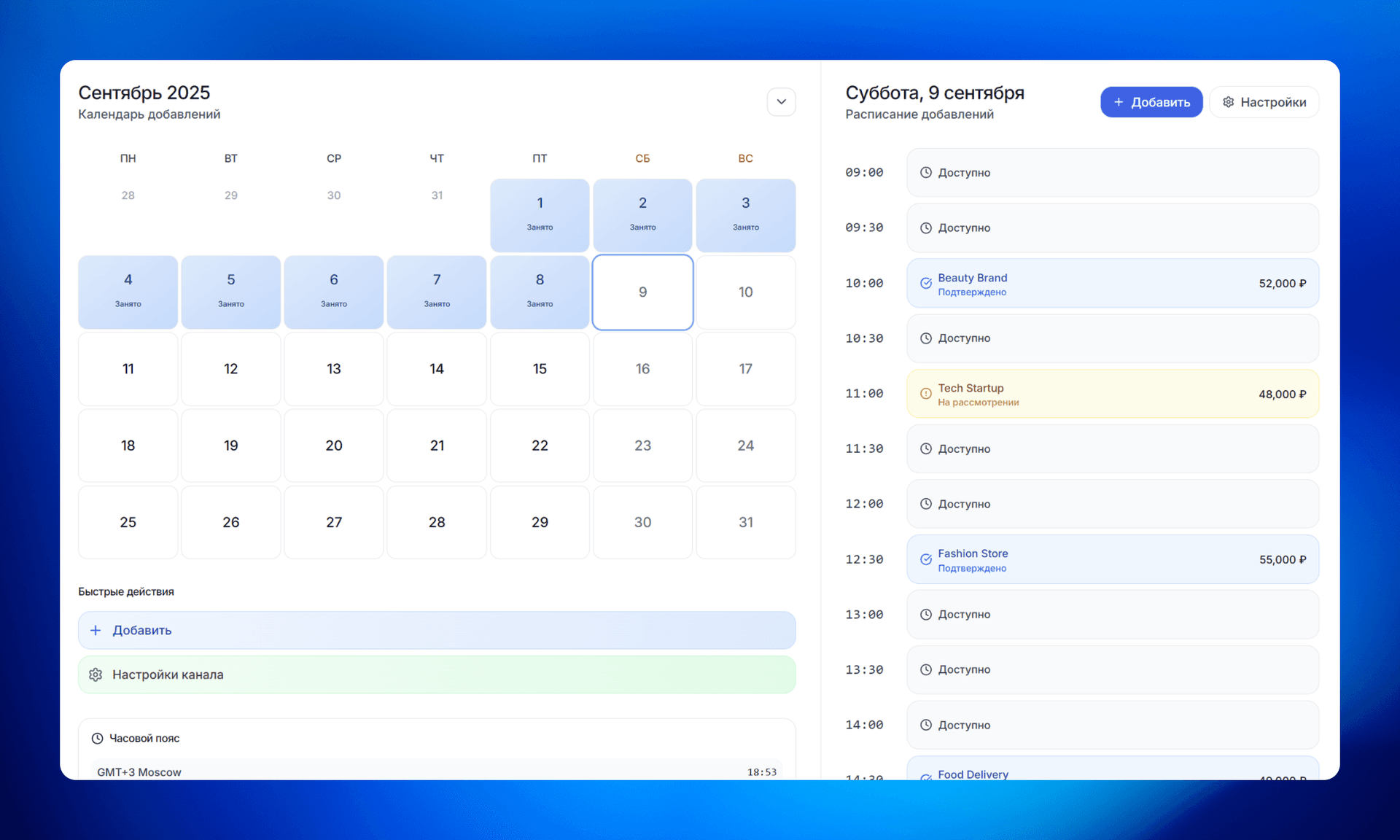1400x840 pixels.
Task: Click the clock icon in 13:30 slot
Action: click(x=925, y=669)
